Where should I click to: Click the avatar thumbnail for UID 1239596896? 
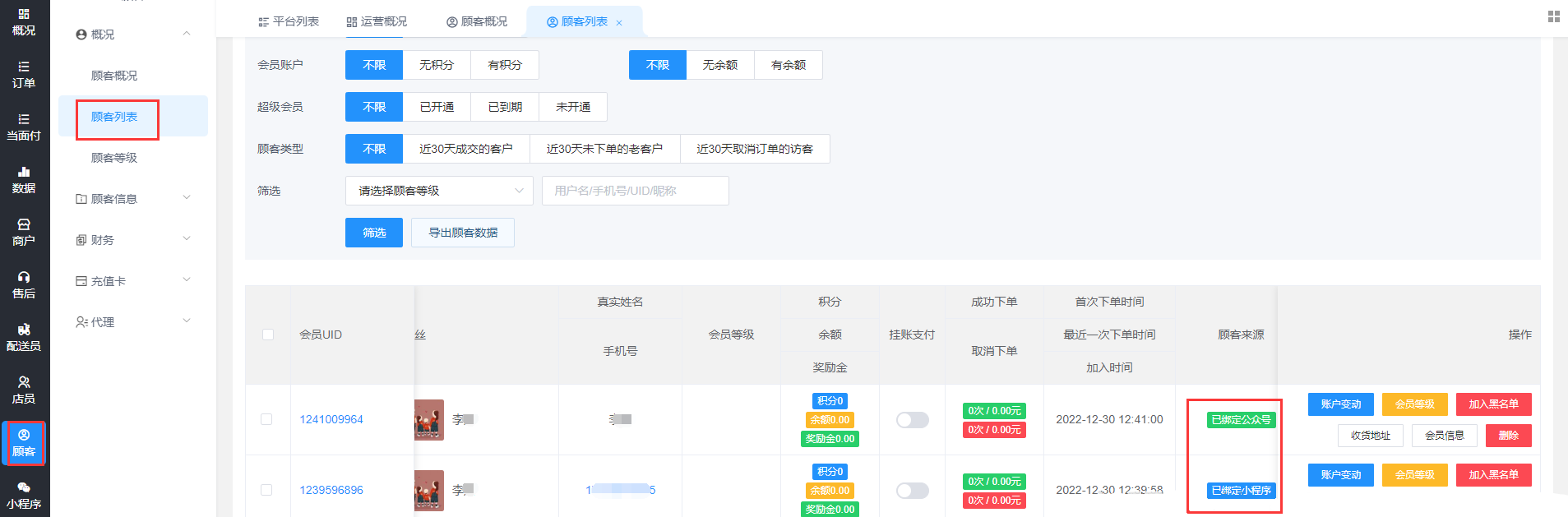click(429, 490)
